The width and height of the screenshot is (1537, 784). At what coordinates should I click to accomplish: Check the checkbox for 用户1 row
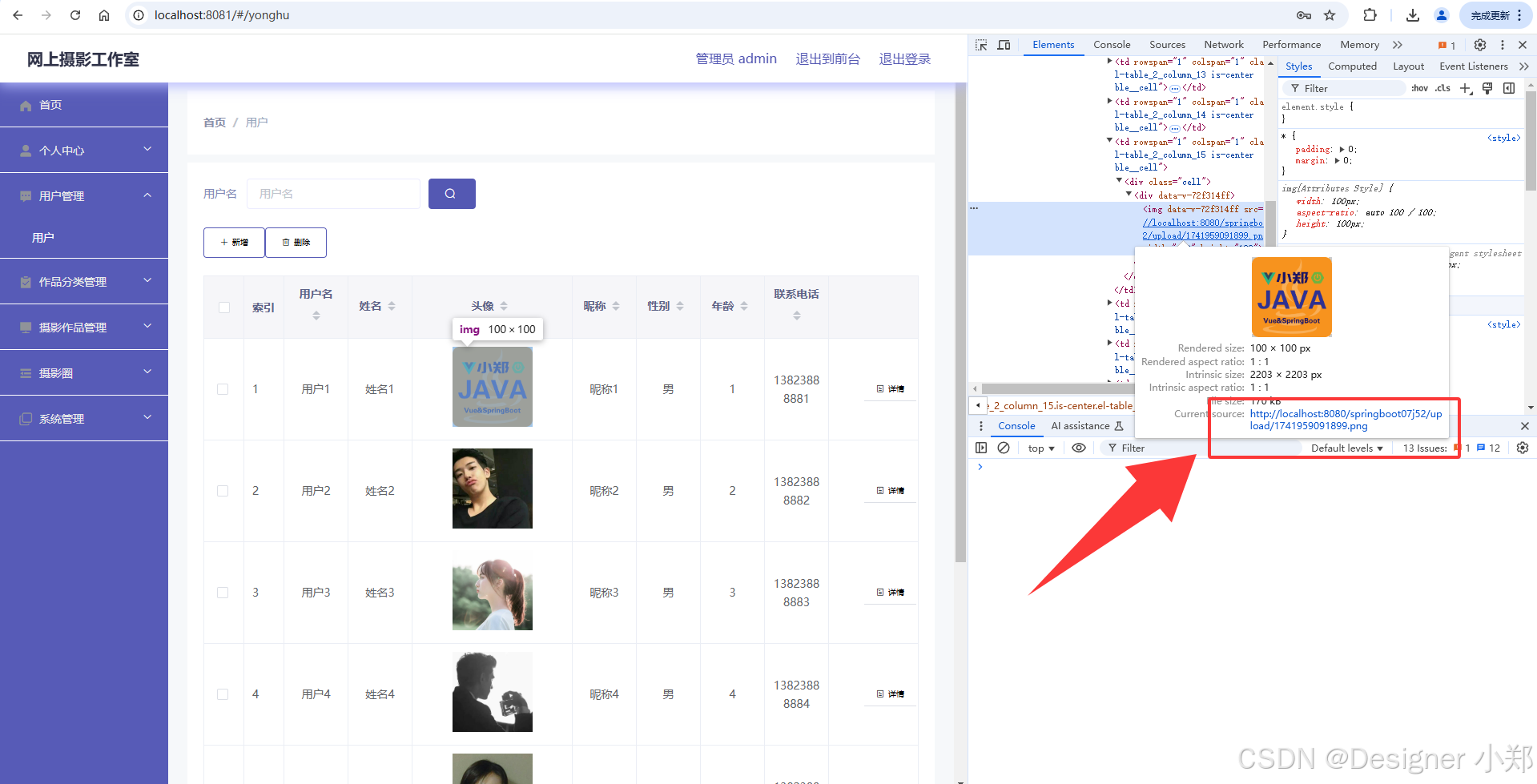pos(223,389)
